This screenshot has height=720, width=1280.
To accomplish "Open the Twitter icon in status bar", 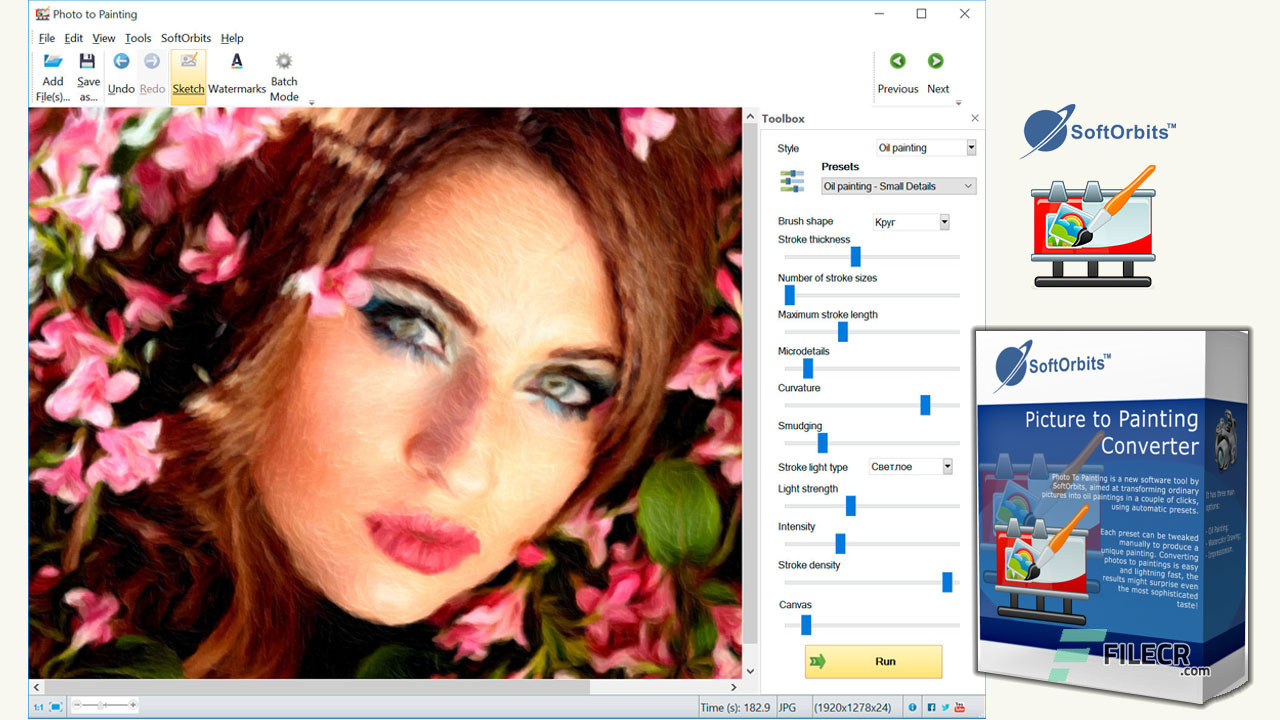I will (945, 708).
